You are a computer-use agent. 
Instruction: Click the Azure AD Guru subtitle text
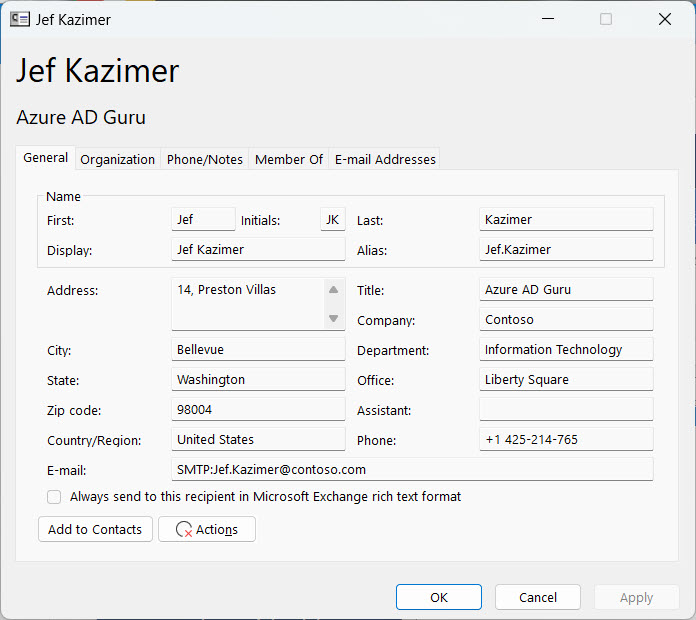point(81,118)
